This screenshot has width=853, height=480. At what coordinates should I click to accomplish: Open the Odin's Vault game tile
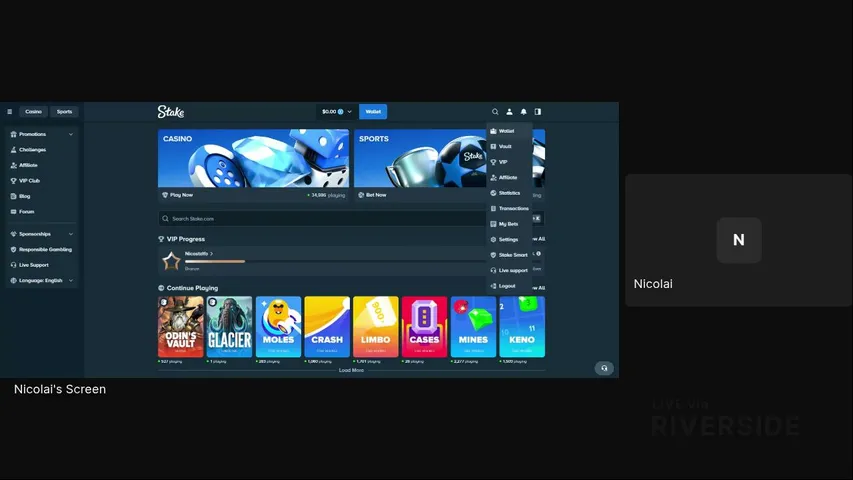tap(181, 327)
